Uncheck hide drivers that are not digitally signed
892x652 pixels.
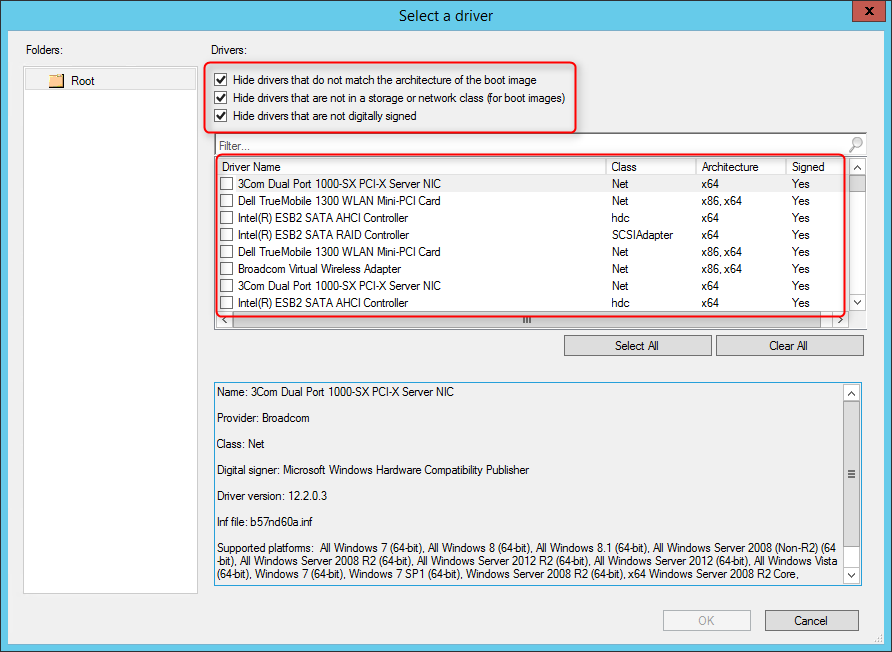point(221,116)
